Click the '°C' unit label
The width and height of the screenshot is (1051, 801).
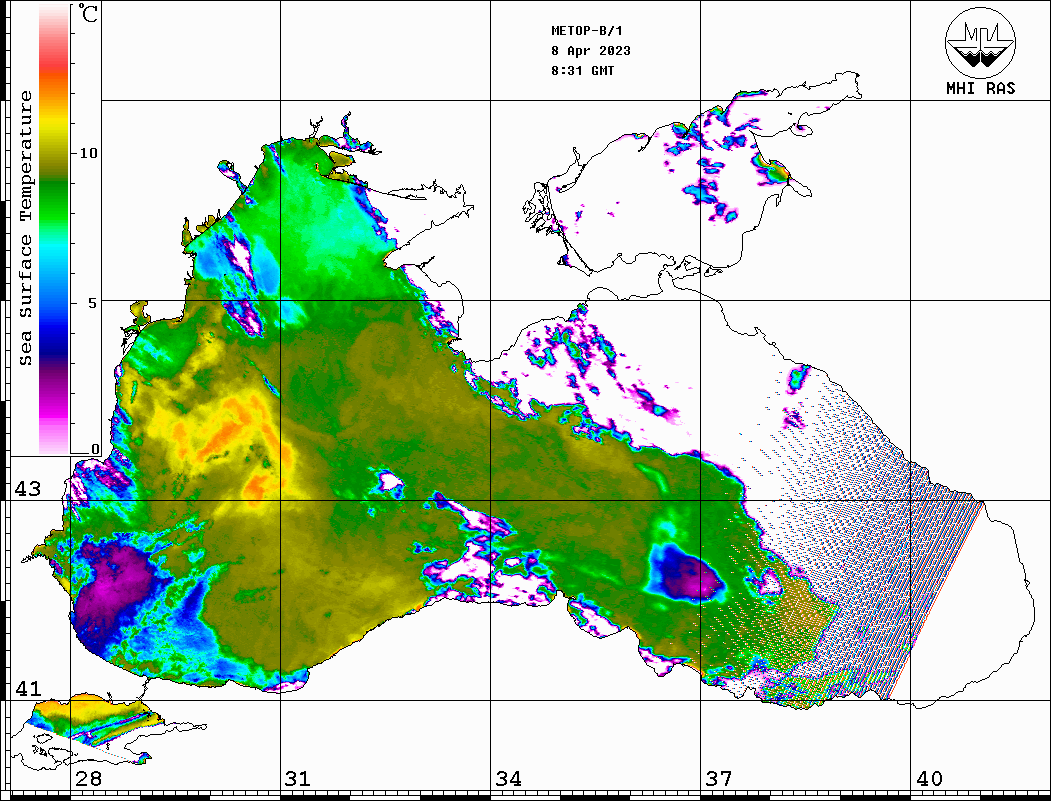(x=88, y=13)
